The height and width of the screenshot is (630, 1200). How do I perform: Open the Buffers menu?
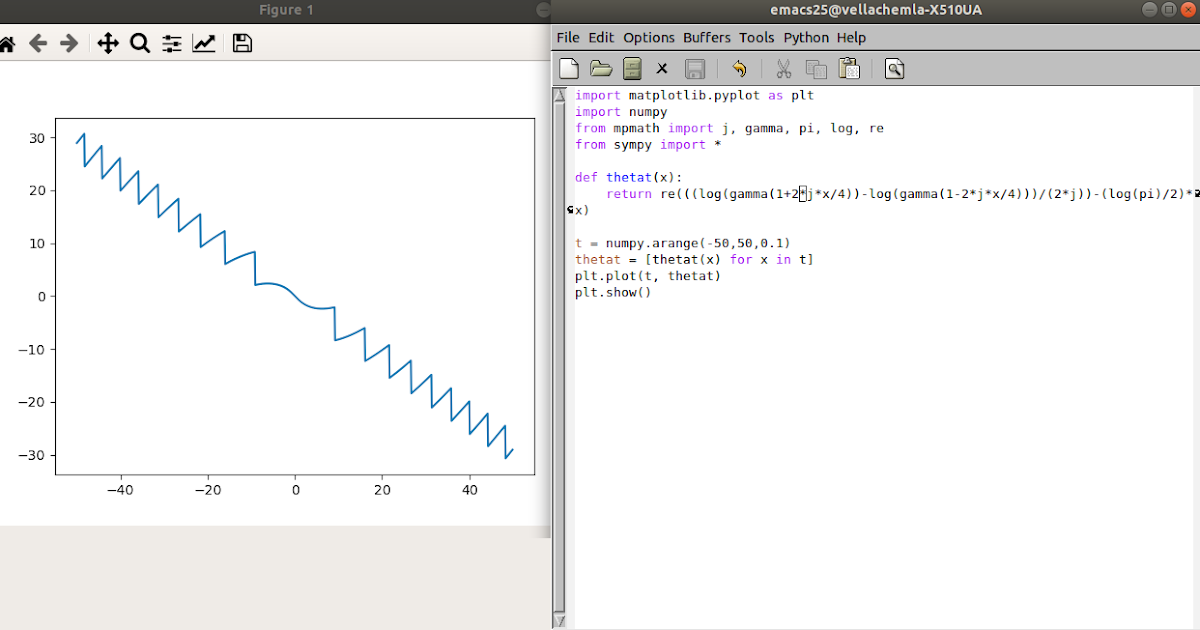coord(707,37)
